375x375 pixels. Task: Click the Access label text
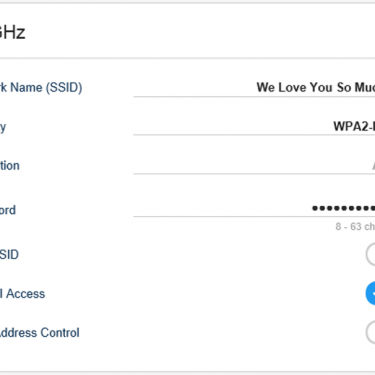point(22,294)
